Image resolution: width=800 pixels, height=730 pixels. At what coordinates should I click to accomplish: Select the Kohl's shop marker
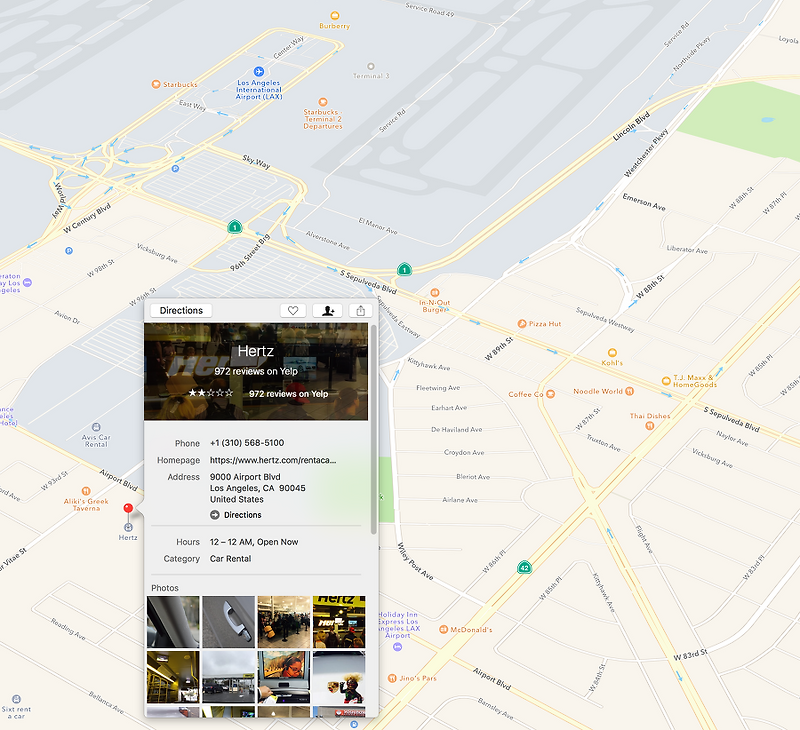(612, 353)
